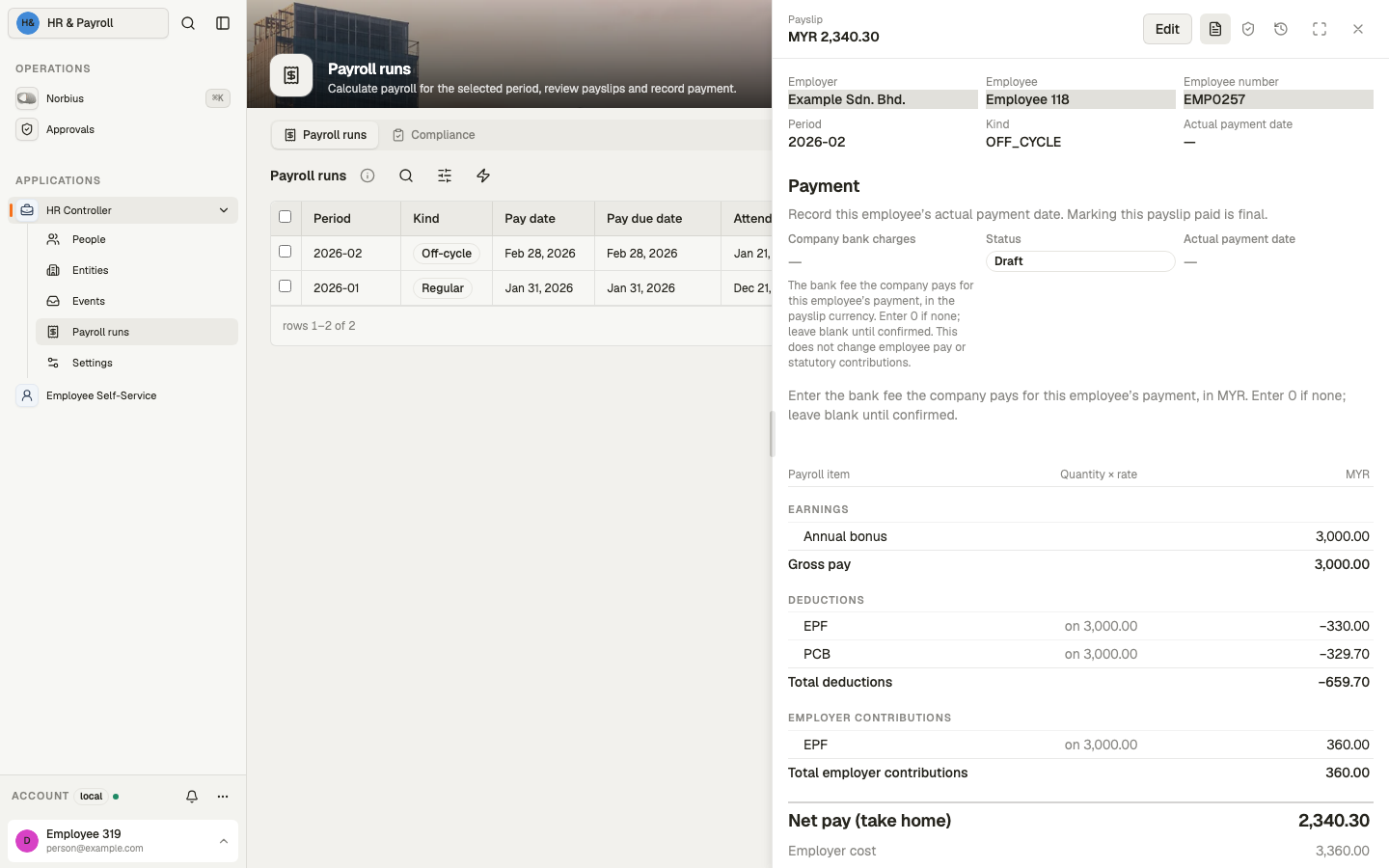The image size is (1389, 868).
Task: Open Norbius command assistant
Action: [x=123, y=98]
